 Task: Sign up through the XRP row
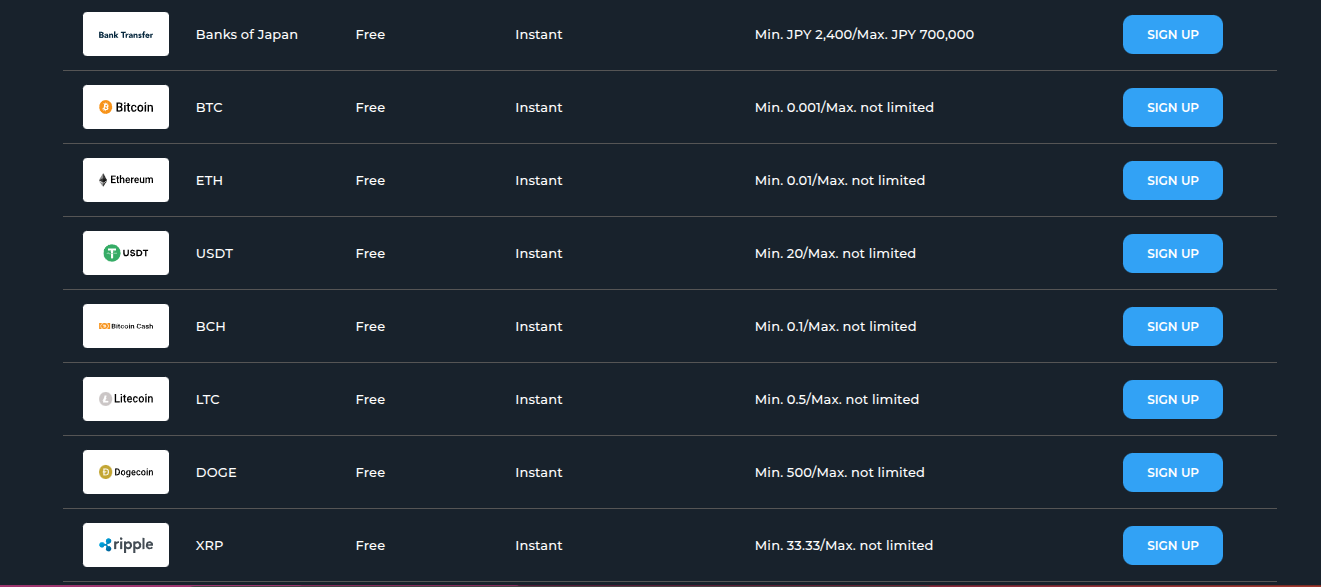click(1172, 545)
